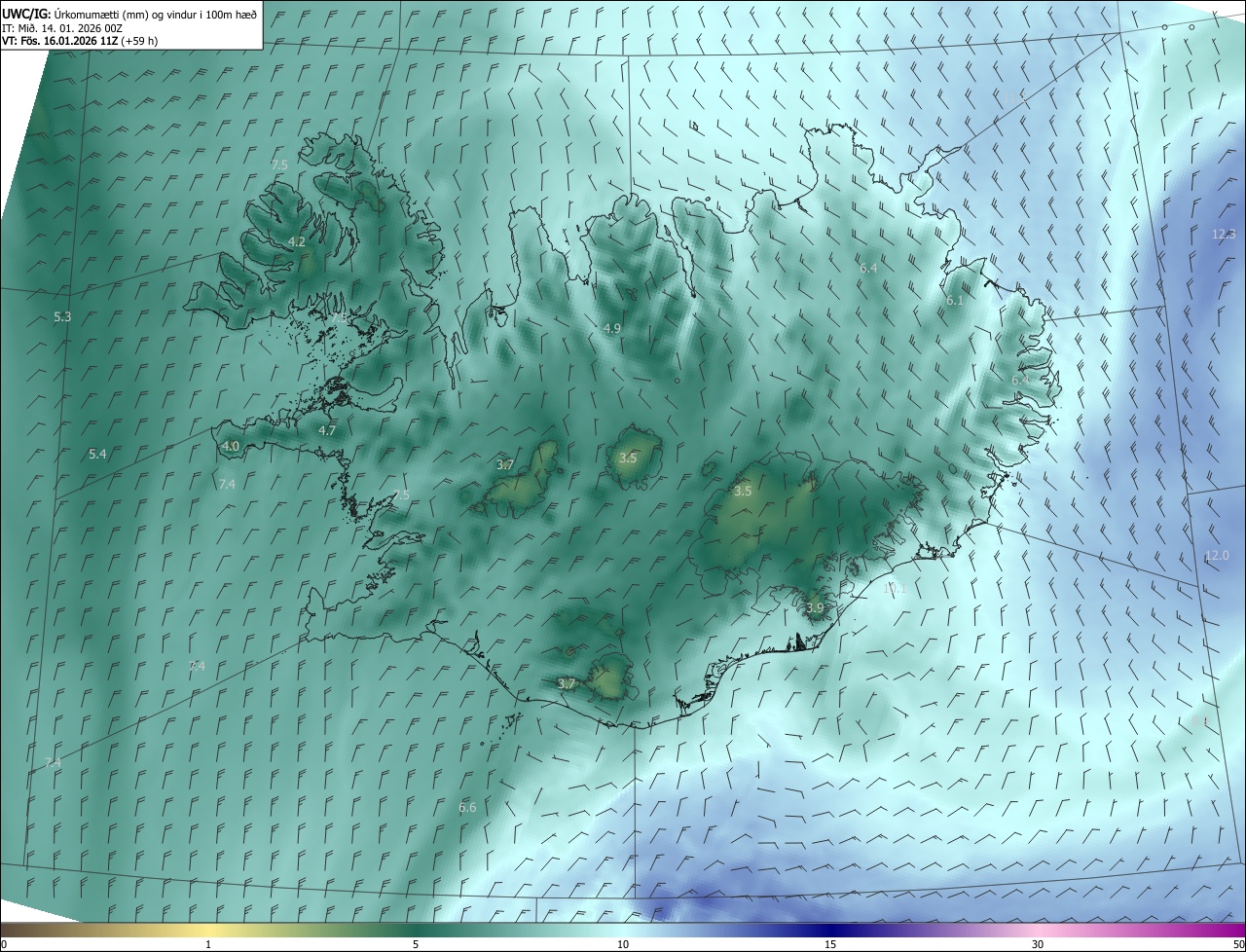Click the '10' tick on the color scale
The width and height of the screenshot is (1246, 952).
click(623, 944)
